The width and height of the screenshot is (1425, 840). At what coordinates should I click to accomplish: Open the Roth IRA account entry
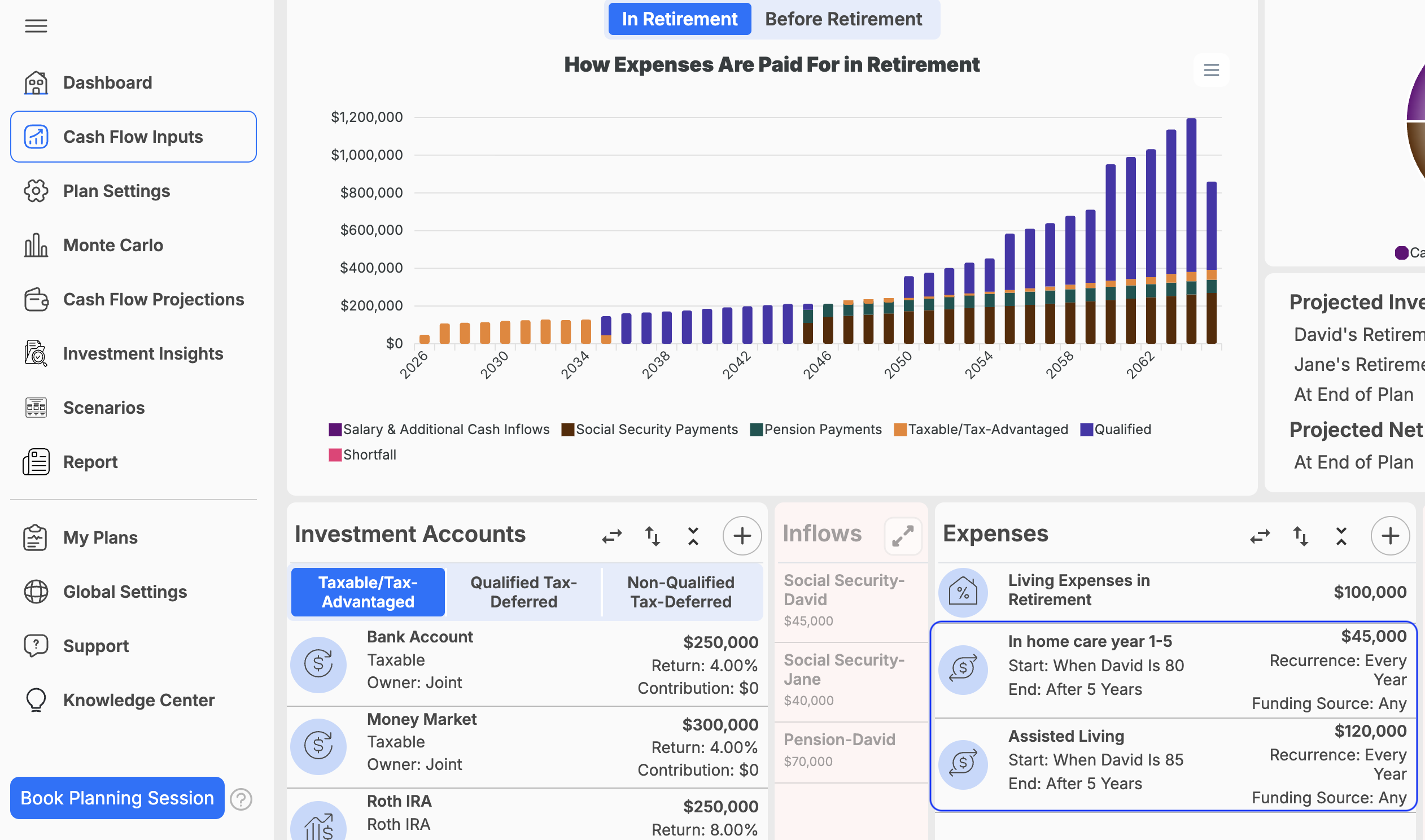[527, 815]
